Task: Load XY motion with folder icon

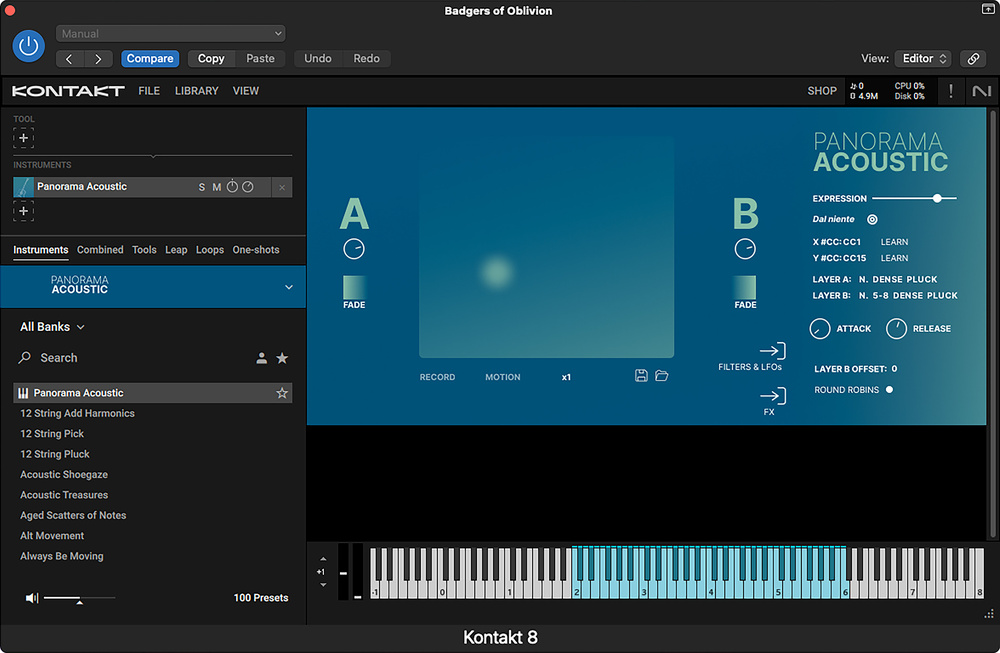Action: click(x=661, y=376)
